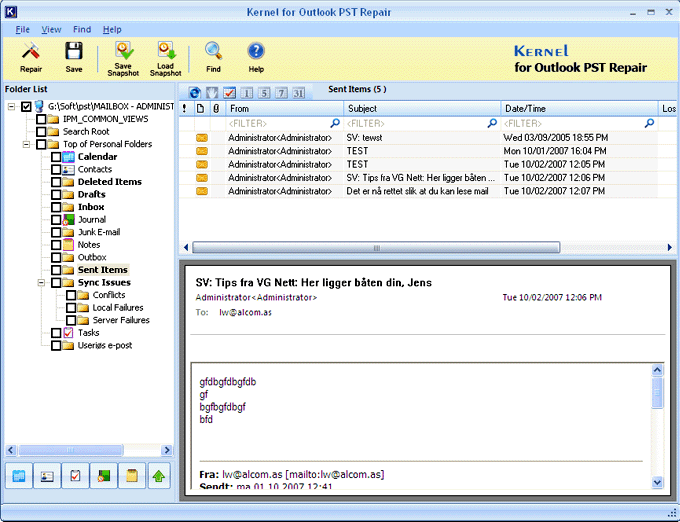
Task: Sort by the Subject column header
Action: (x=422, y=108)
